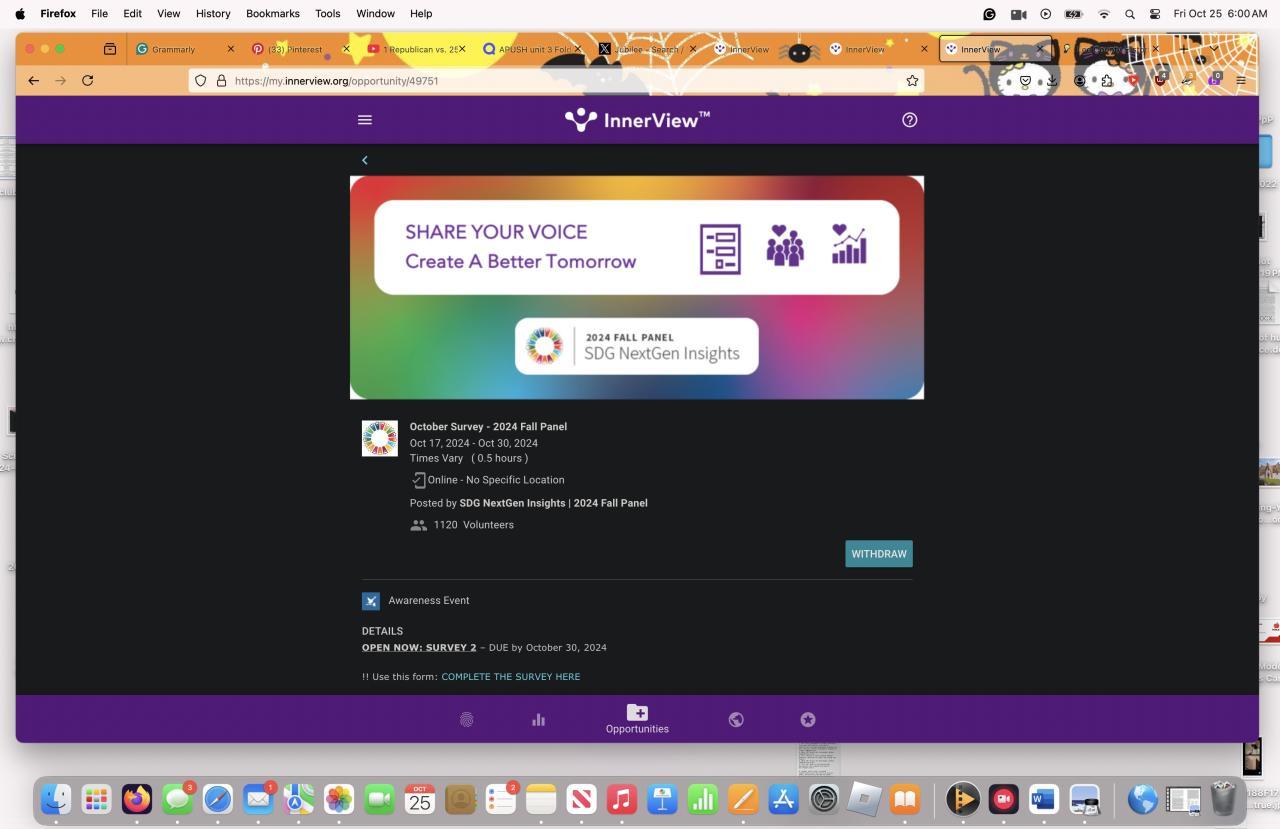Click the InnerView logo in header
The width and height of the screenshot is (1280, 829).
[x=637, y=120]
